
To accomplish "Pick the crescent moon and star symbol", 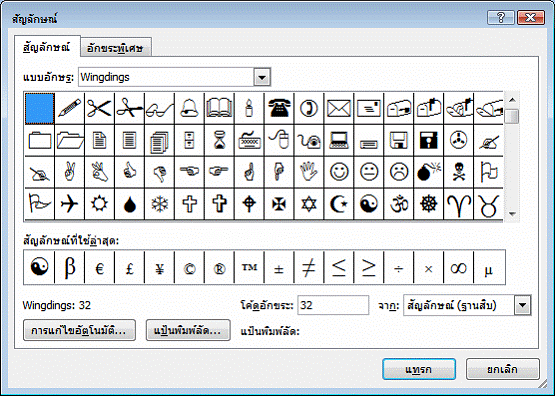I will (339, 204).
